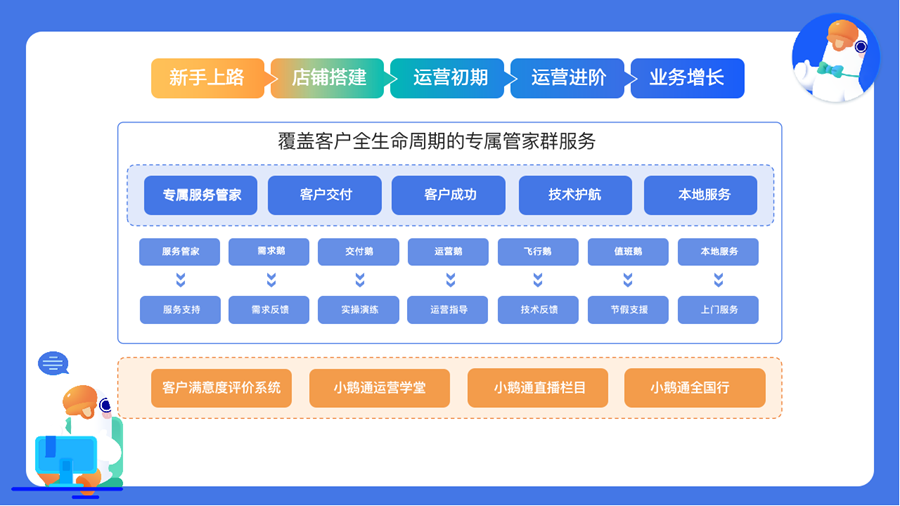Click the goose mascot avatar in the circle

835,58
